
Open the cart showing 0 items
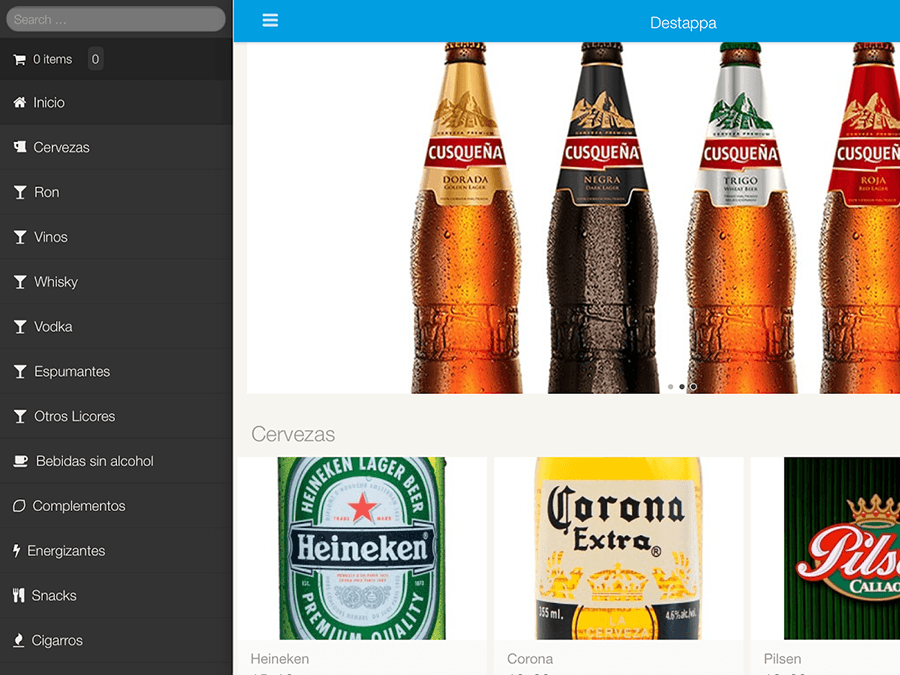(x=117, y=59)
